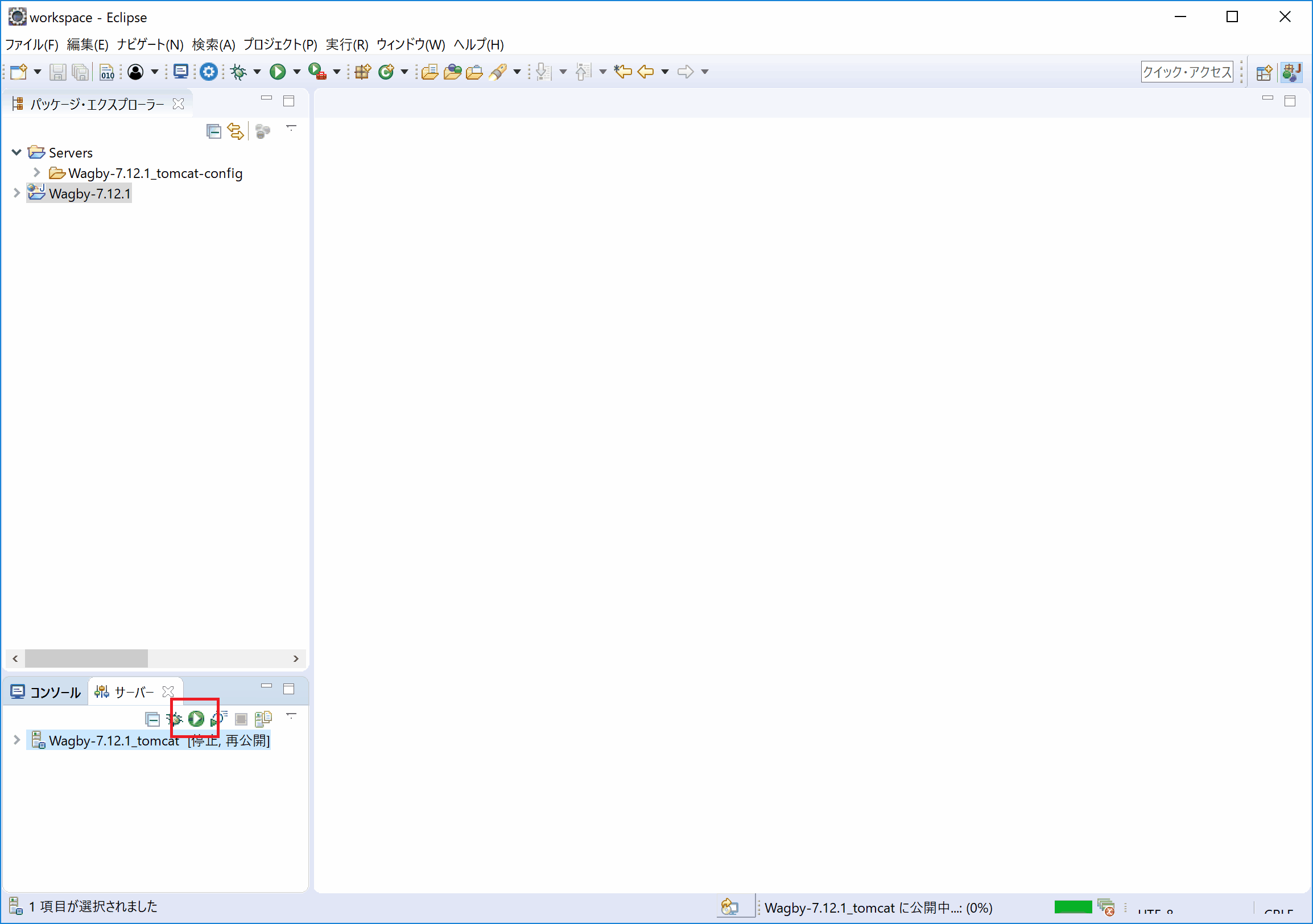Close the パッケージ・エクスプローラー view
Screen dimensions: 1313x924
tap(179, 103)
